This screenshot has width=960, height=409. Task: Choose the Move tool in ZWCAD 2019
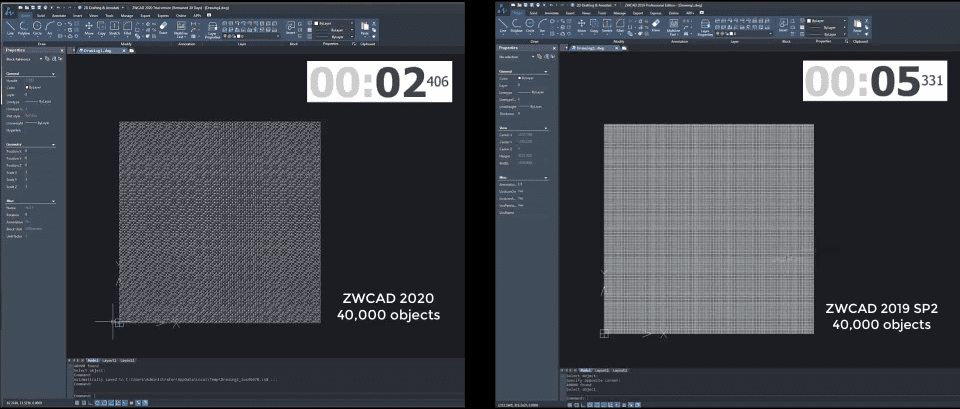click(x=582, y=26)
